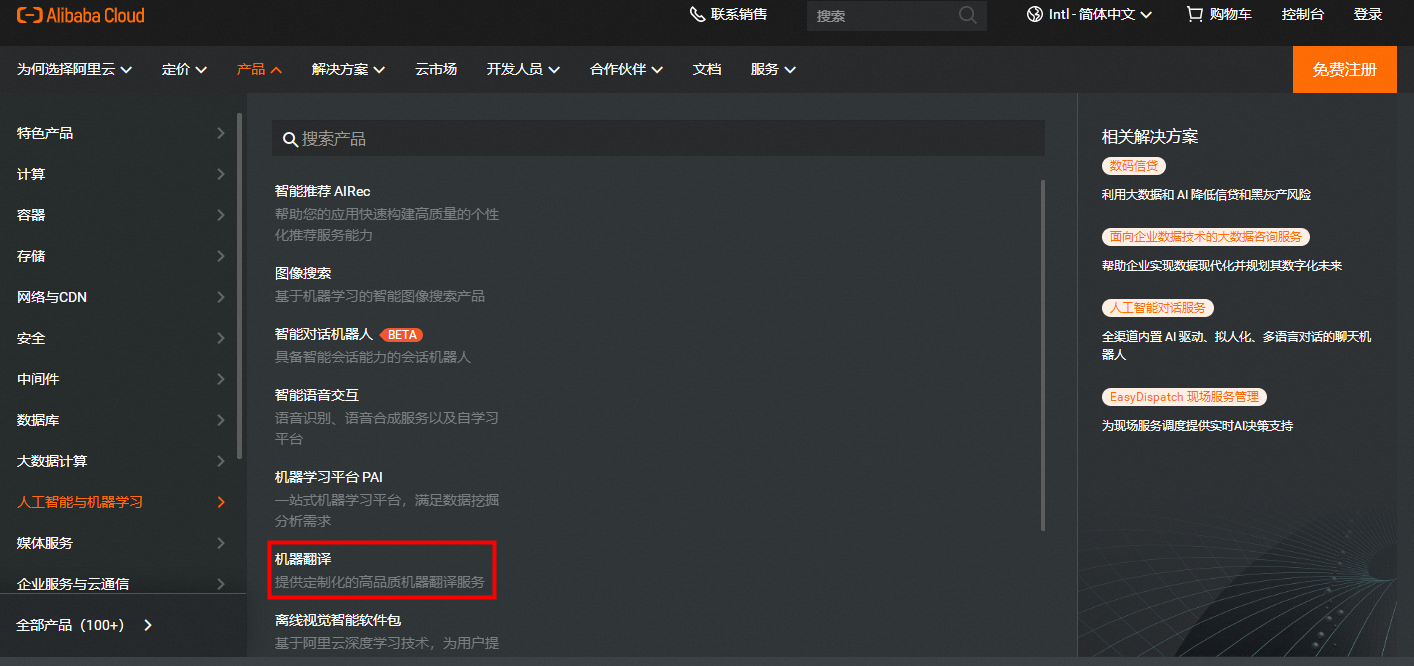Screen dimensions: 1414x666
Task: Click the shopping cart icon
Action: tap(1194, 14)
